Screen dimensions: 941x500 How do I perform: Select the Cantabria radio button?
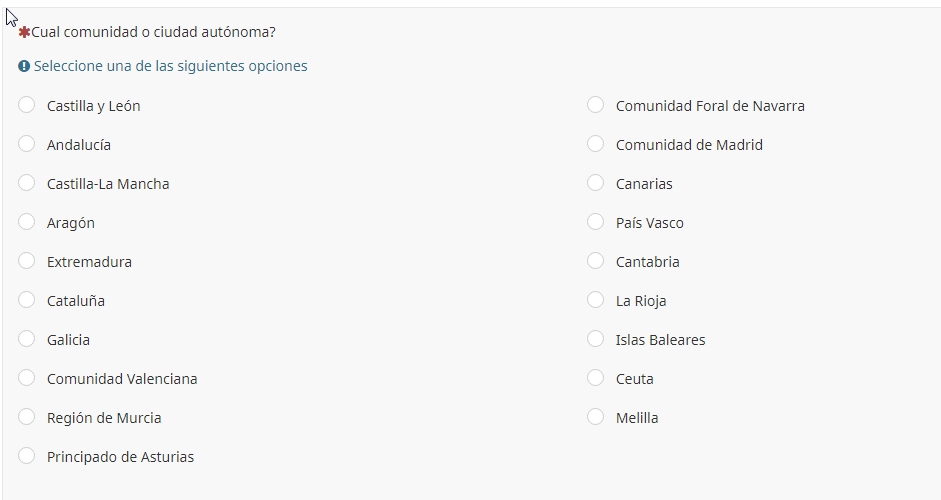point(596,261)
